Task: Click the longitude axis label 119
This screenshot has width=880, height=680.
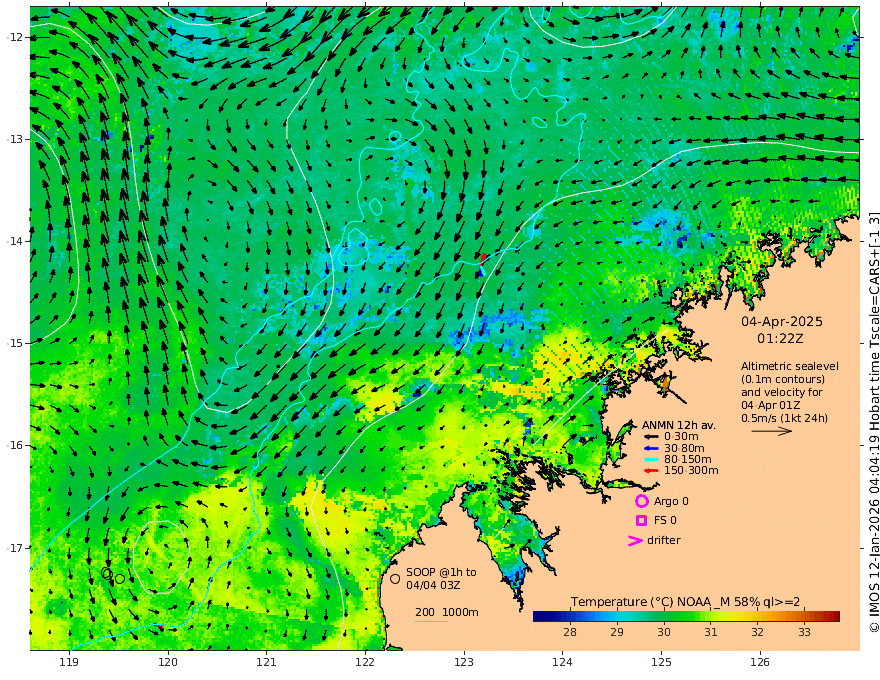Action: point(69,663)
